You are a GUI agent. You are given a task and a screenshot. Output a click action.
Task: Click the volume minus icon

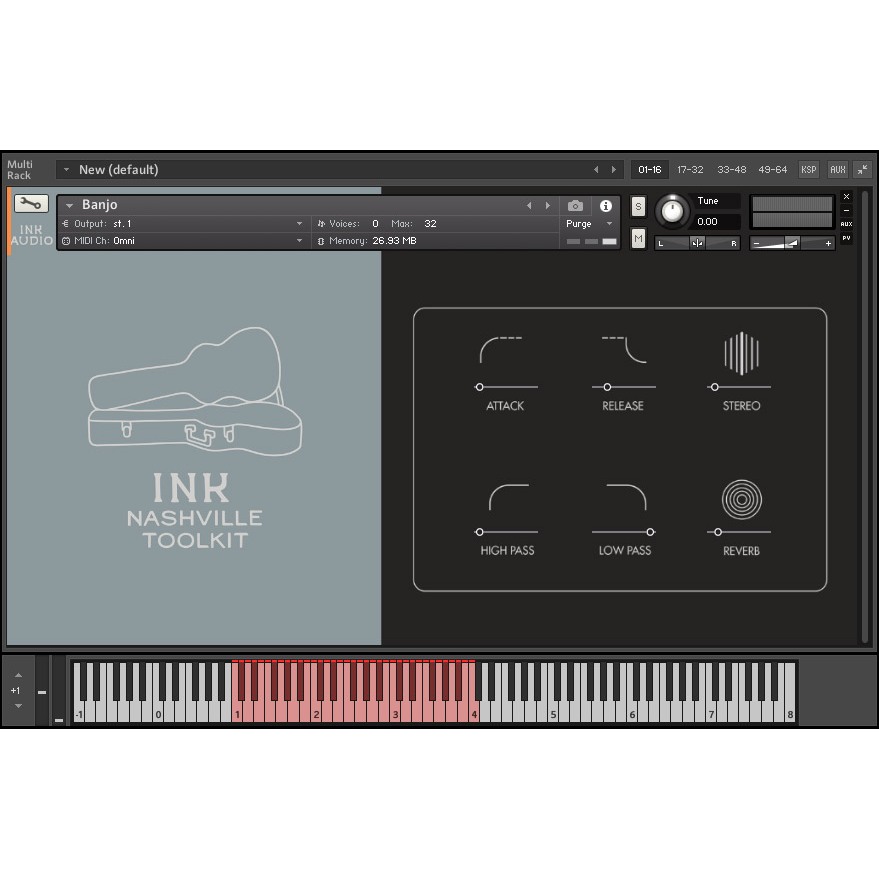tap(756, 243)
